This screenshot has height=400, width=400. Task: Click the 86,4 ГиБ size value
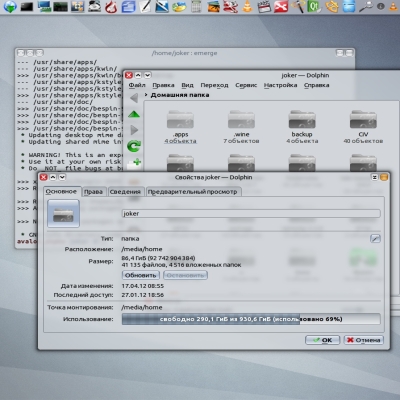coord(158,258)
